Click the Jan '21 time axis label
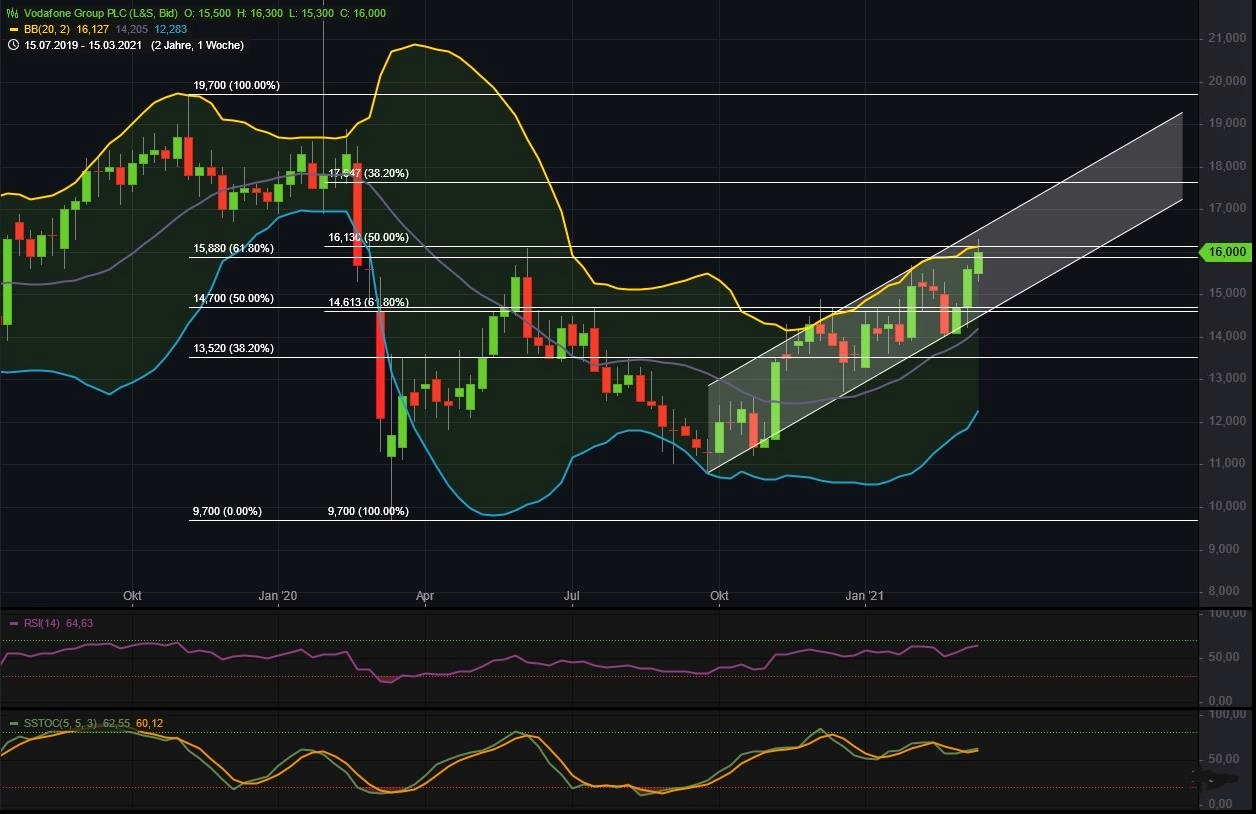This screenshot has height=814, width=1256. click(x=864, y=596)
